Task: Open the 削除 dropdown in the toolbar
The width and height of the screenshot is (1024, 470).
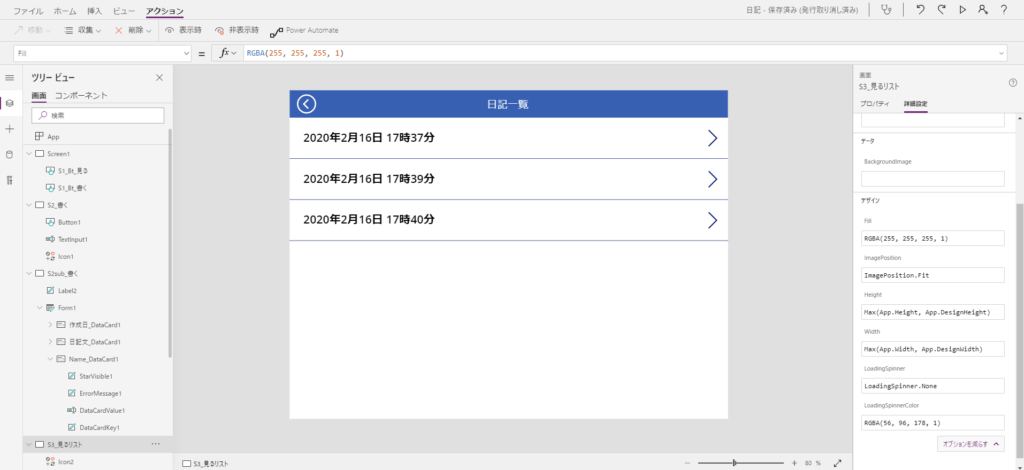Action: point(133,31)
